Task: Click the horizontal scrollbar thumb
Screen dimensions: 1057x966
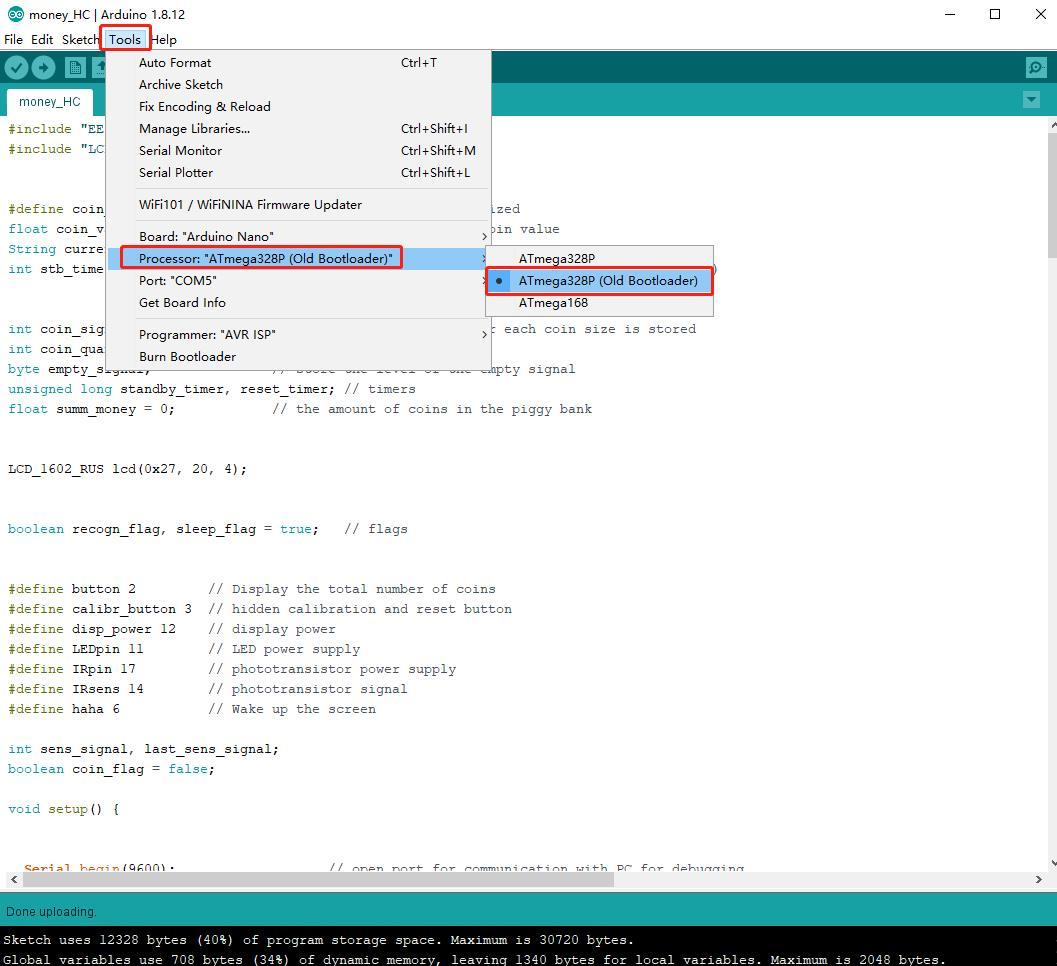Action: [x=318, y=880]
